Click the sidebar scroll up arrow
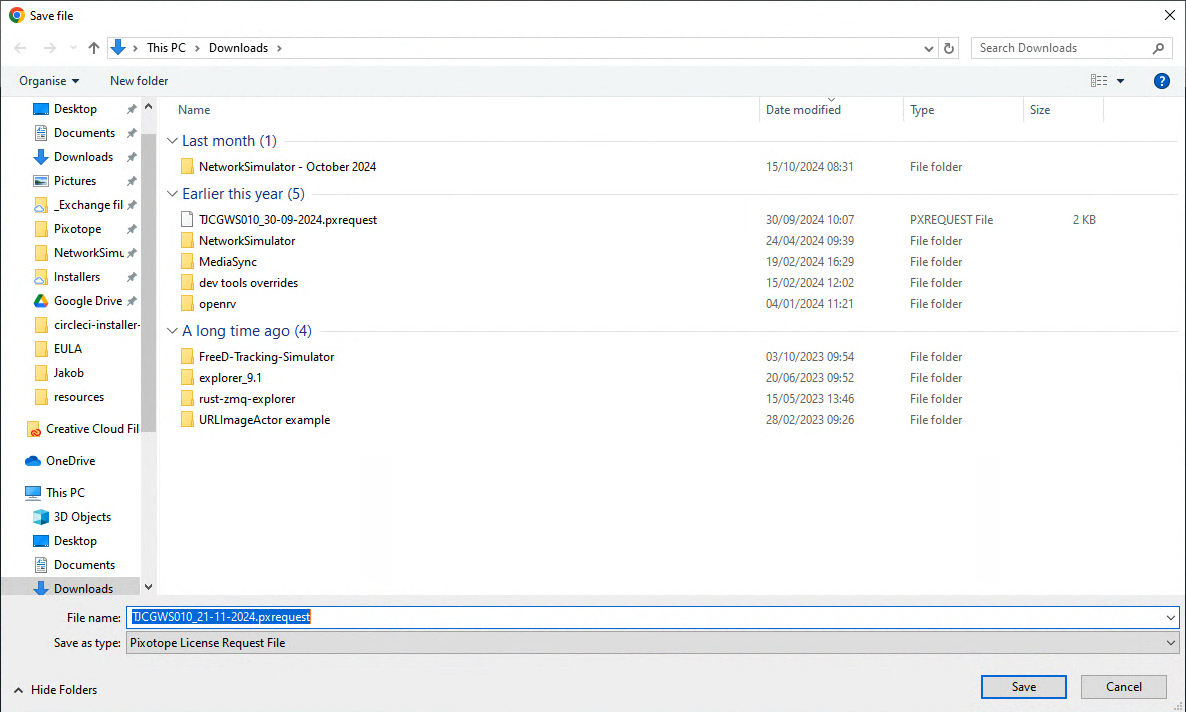Viewport: 1186px width, 712px height. [x=148, y=107]
